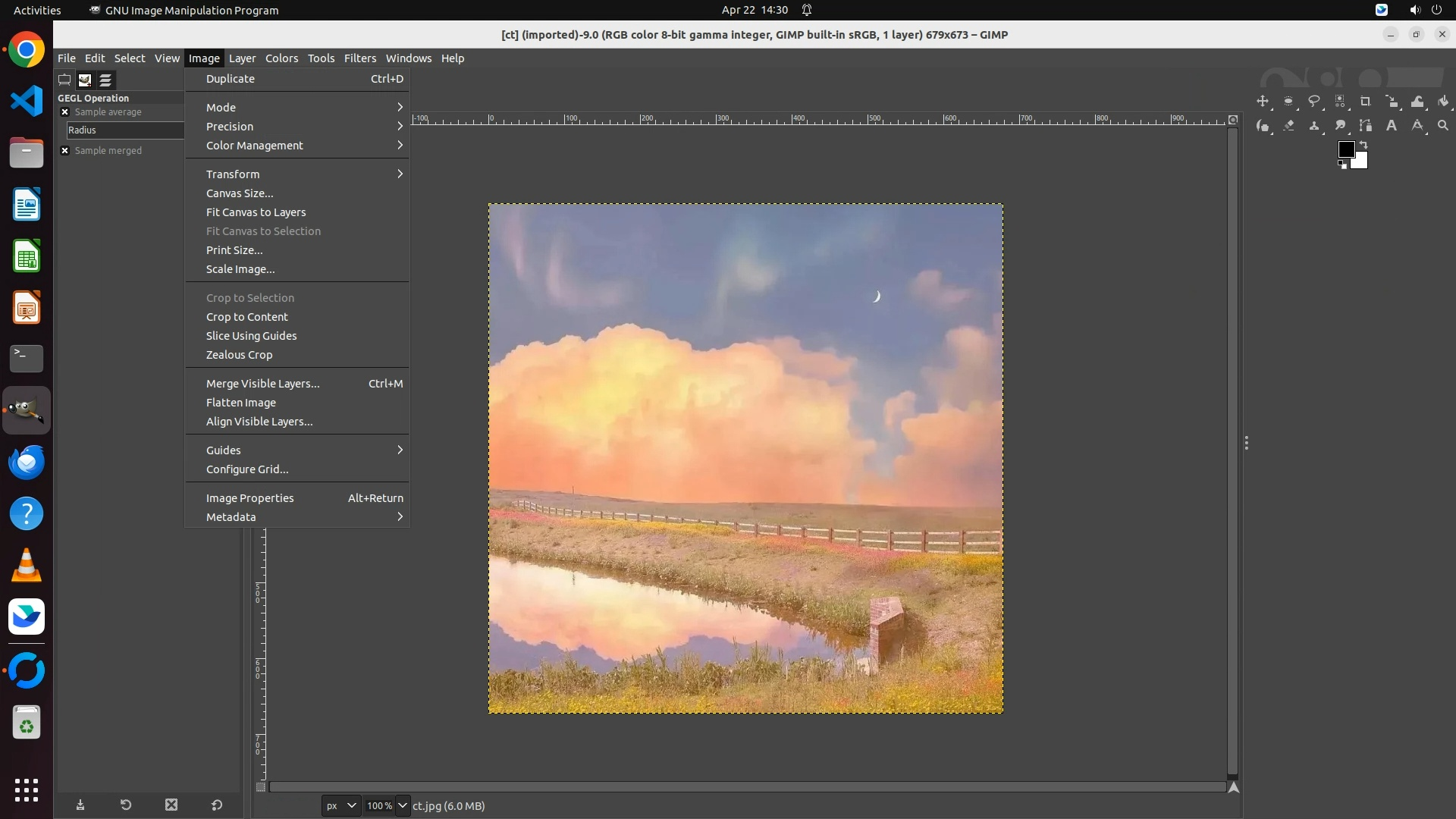
Task: Open the Filters menu
Action: pyautogui.click(x=359, y=58)
